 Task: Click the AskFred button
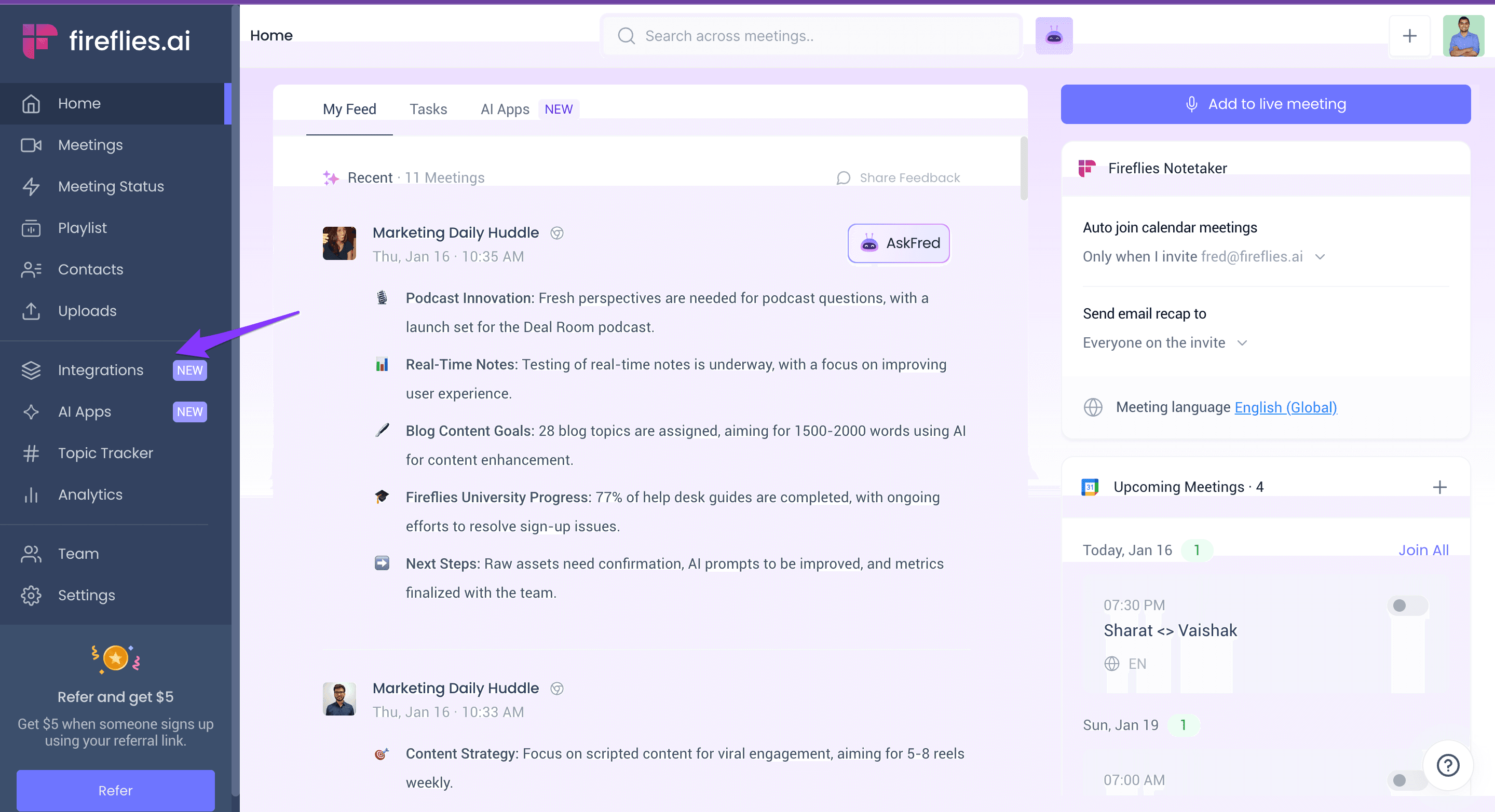point(899,243)
